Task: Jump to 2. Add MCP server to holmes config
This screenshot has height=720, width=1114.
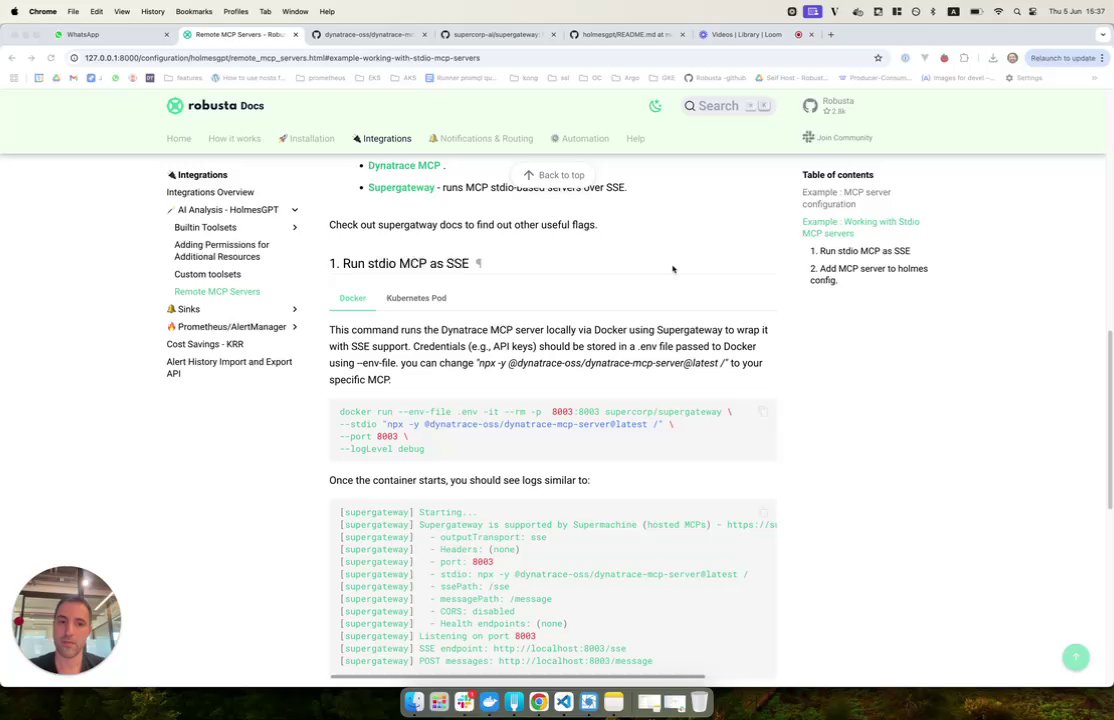Action: 869,274
